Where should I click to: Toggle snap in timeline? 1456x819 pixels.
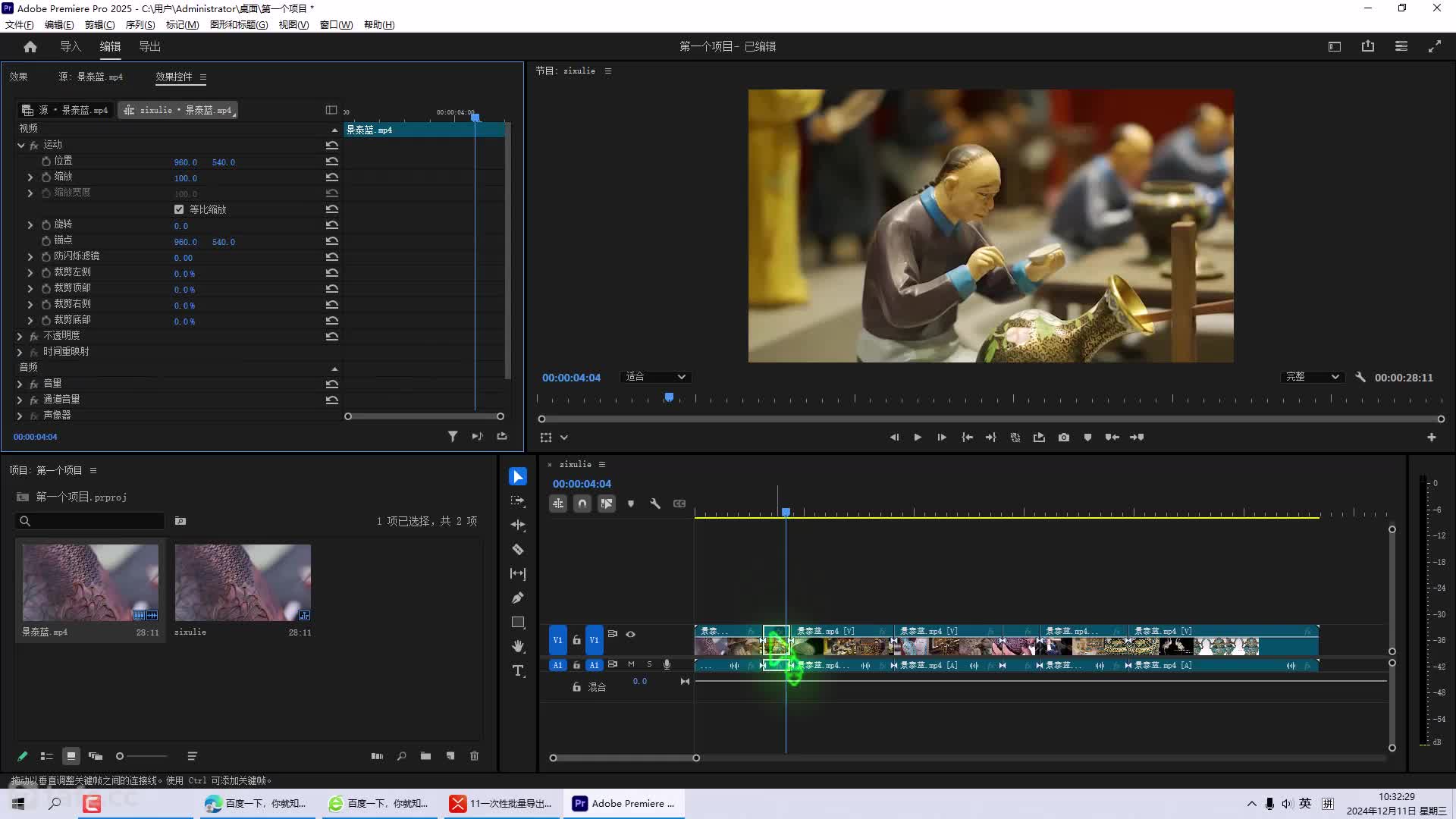click(582, 504)
